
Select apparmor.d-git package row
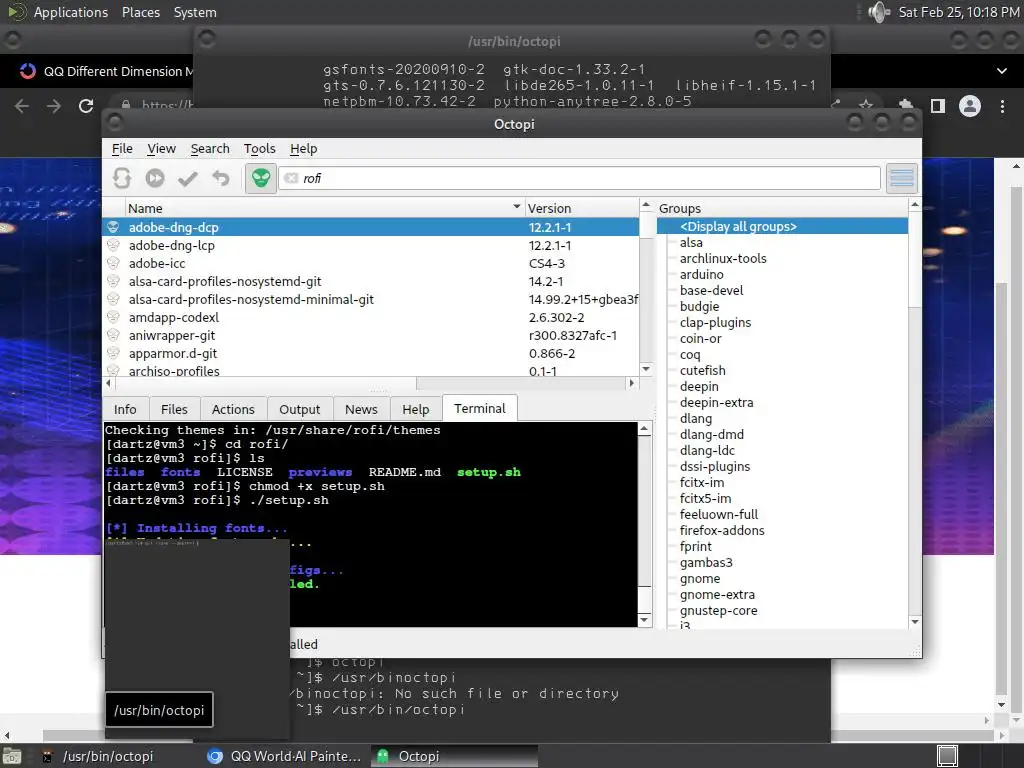click(370, 353)
